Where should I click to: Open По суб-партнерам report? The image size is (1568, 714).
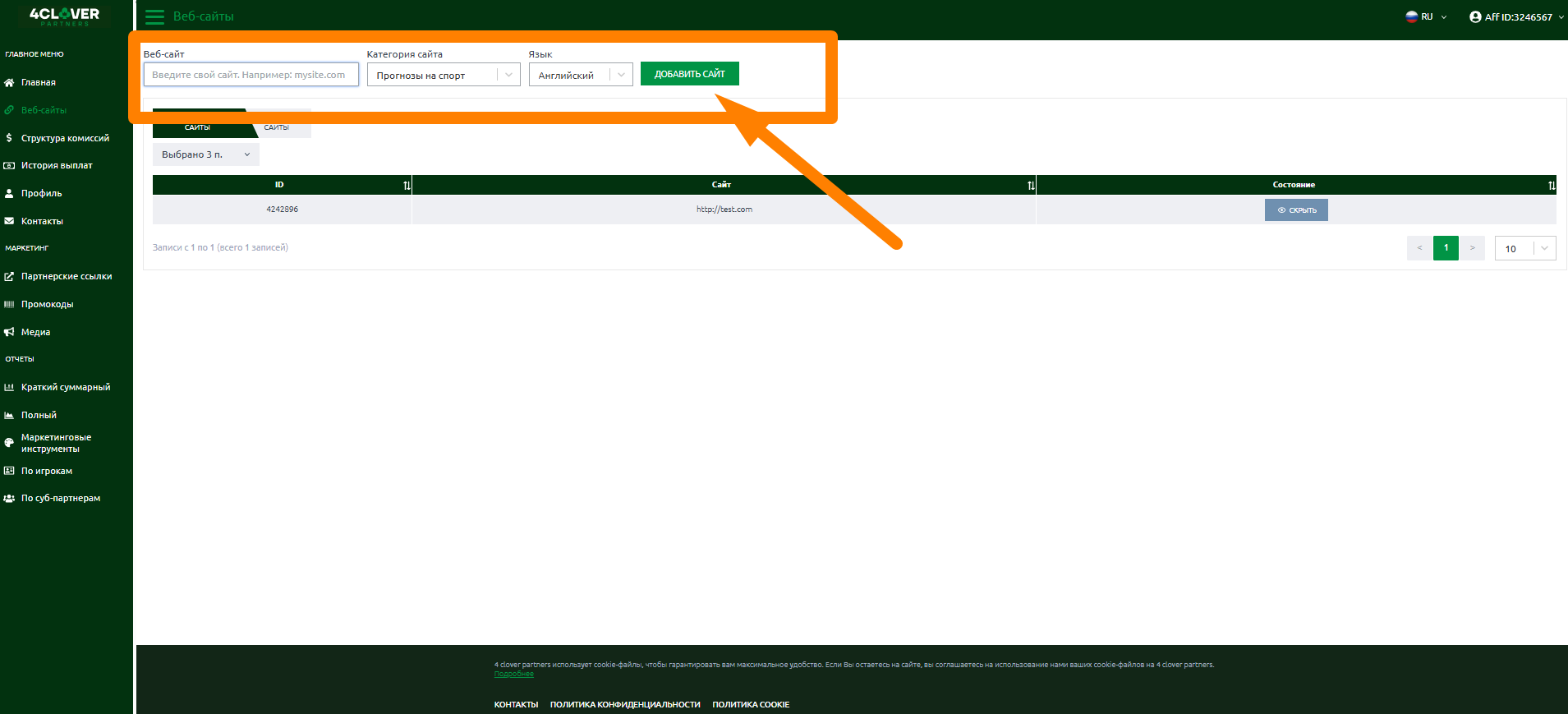tap(61, 498)
